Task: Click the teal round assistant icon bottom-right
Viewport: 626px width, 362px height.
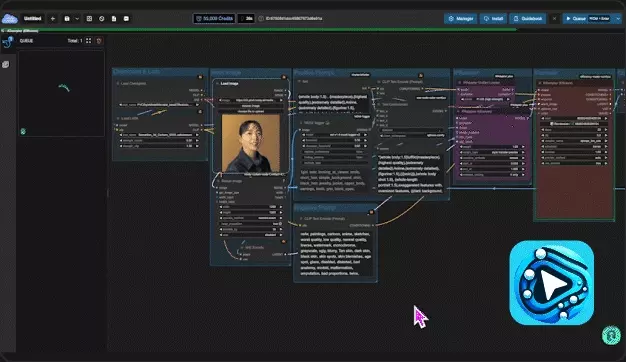Action: (x=611, y=335)
